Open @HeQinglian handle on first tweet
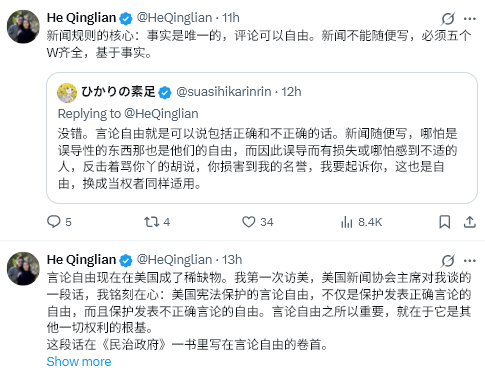This screenshot has height=373, width=485. [x=174, y=18]
